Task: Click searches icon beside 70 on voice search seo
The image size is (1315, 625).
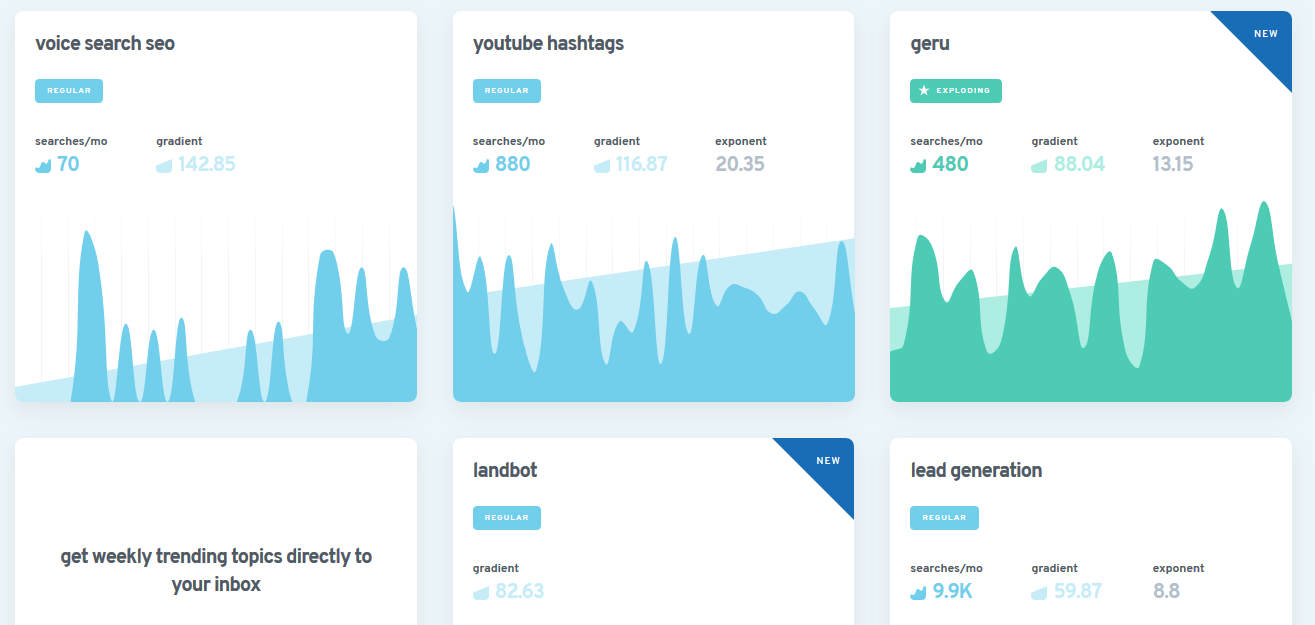Action: (x=43, y=165)
